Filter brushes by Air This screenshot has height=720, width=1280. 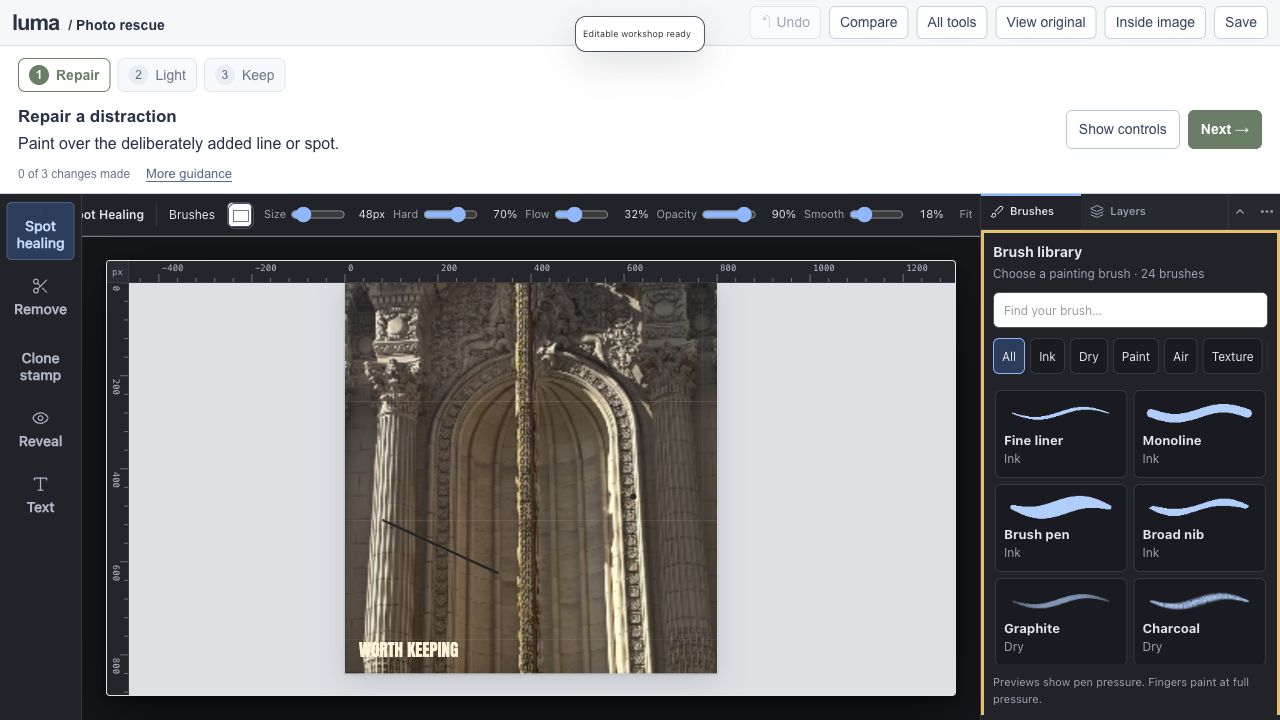point(1181,356)
